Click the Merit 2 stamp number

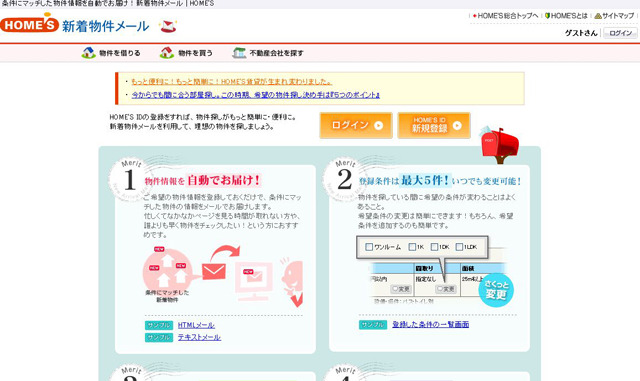point(344,179)
